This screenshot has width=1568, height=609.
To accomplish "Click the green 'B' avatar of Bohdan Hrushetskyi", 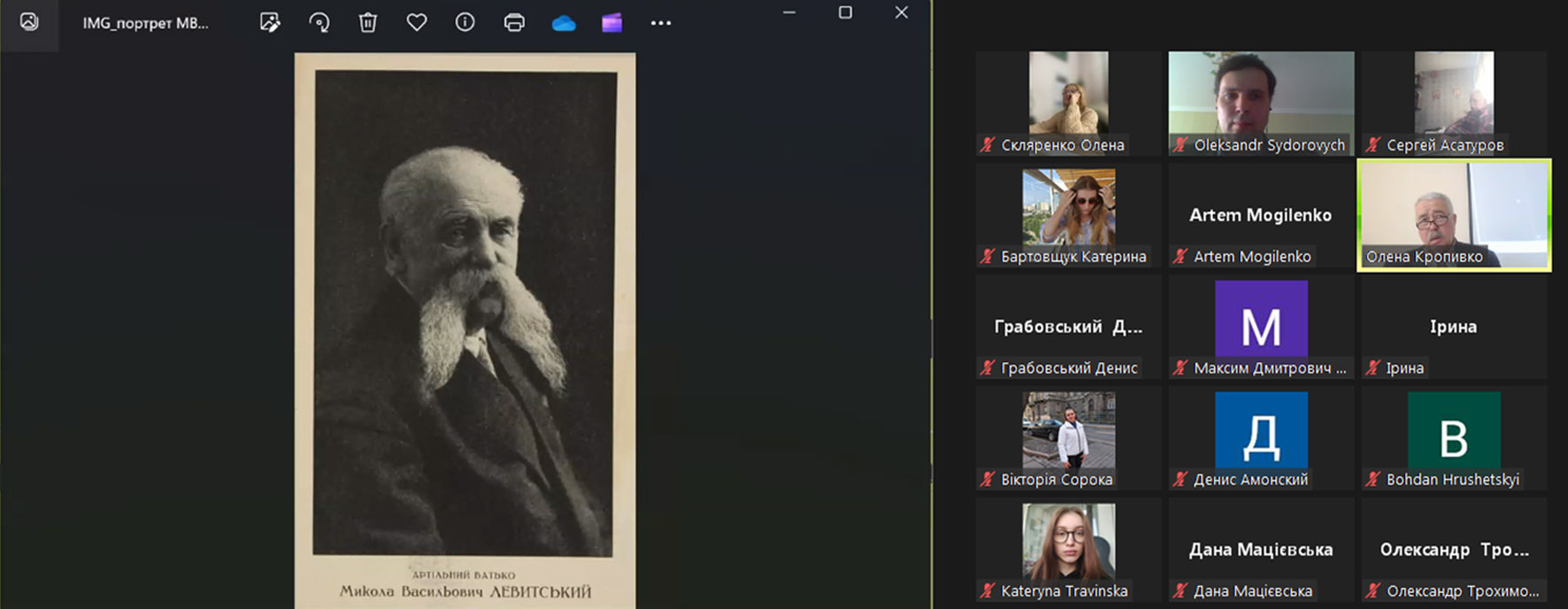I will [1454, 430].
